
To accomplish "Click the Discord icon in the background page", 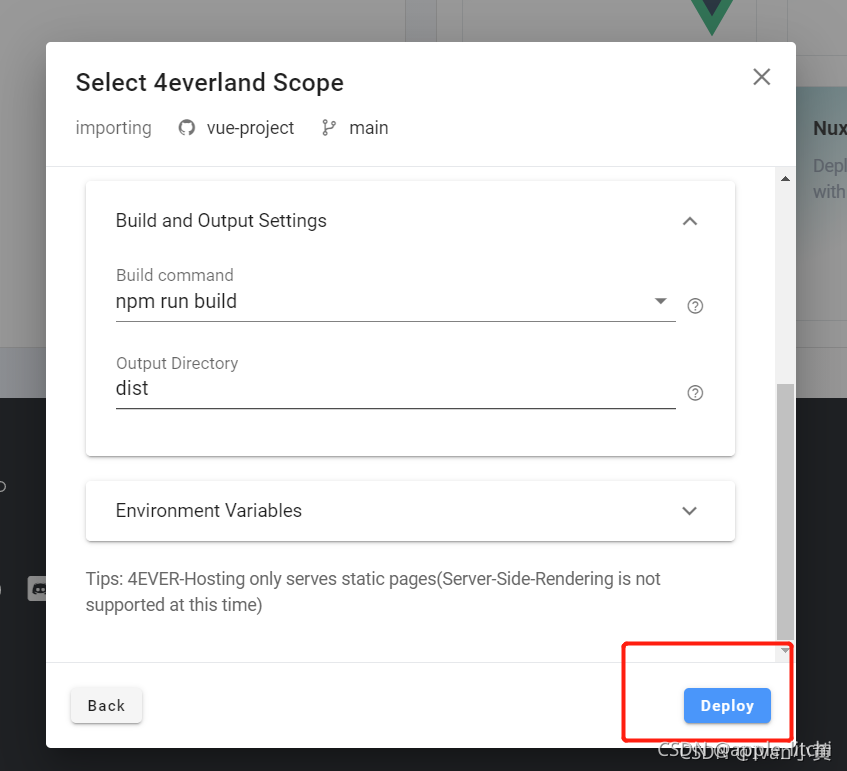I will pyautogui.click(x=37, y=588).
